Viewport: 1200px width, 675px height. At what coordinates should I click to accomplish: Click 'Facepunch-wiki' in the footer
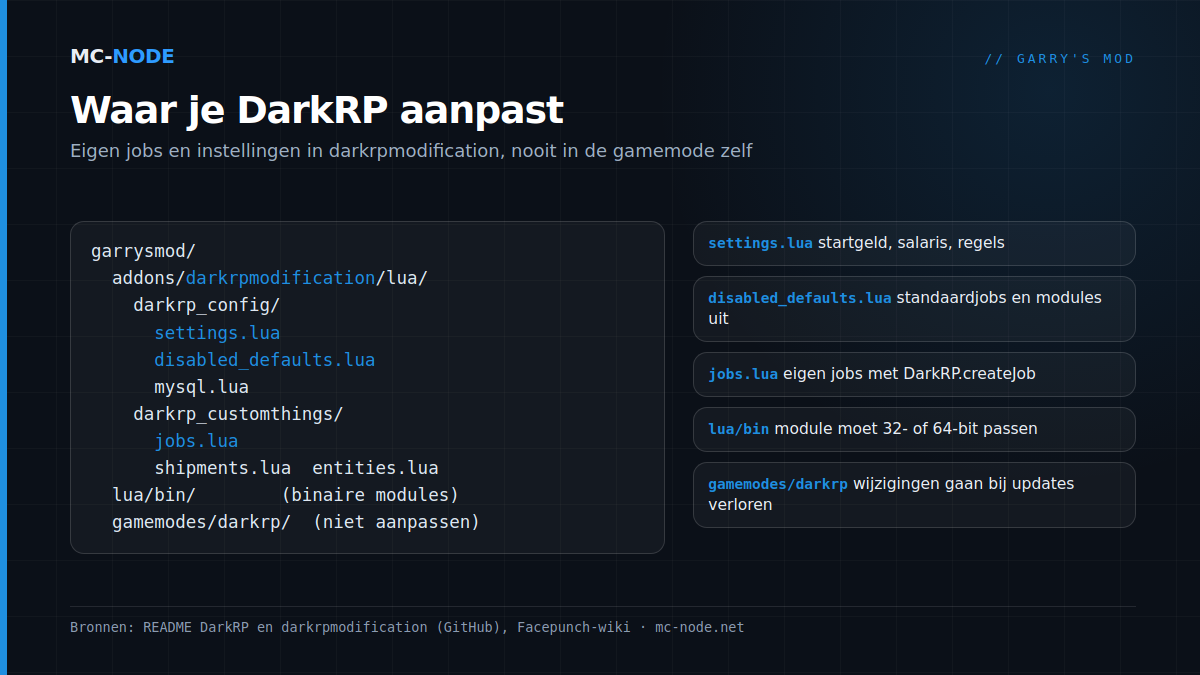(x=574, y=627)
